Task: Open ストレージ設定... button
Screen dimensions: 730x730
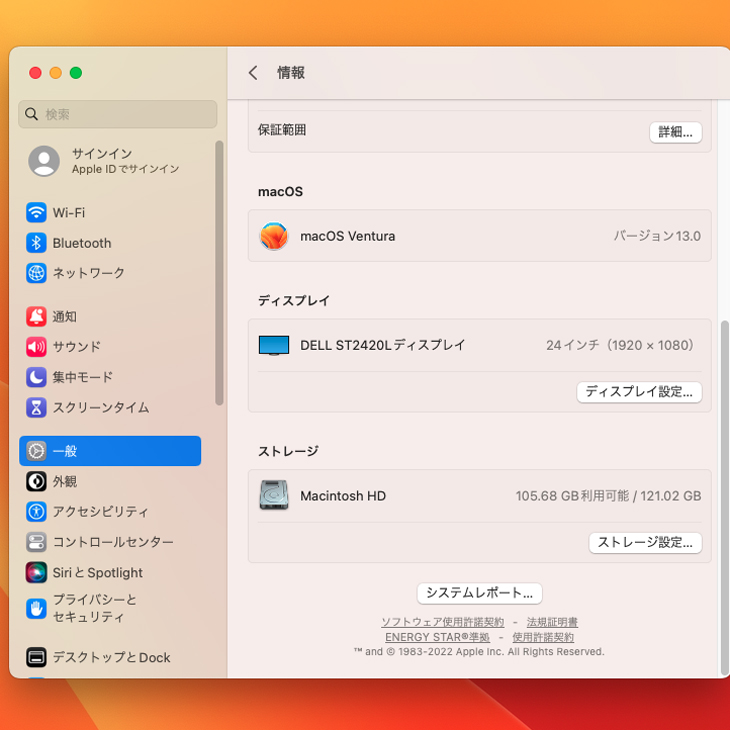Action: 645,542
